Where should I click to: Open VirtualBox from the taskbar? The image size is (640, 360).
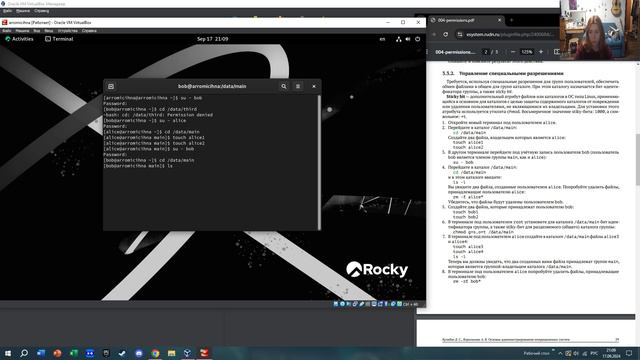pyautogui.click(x=188, y=353)
